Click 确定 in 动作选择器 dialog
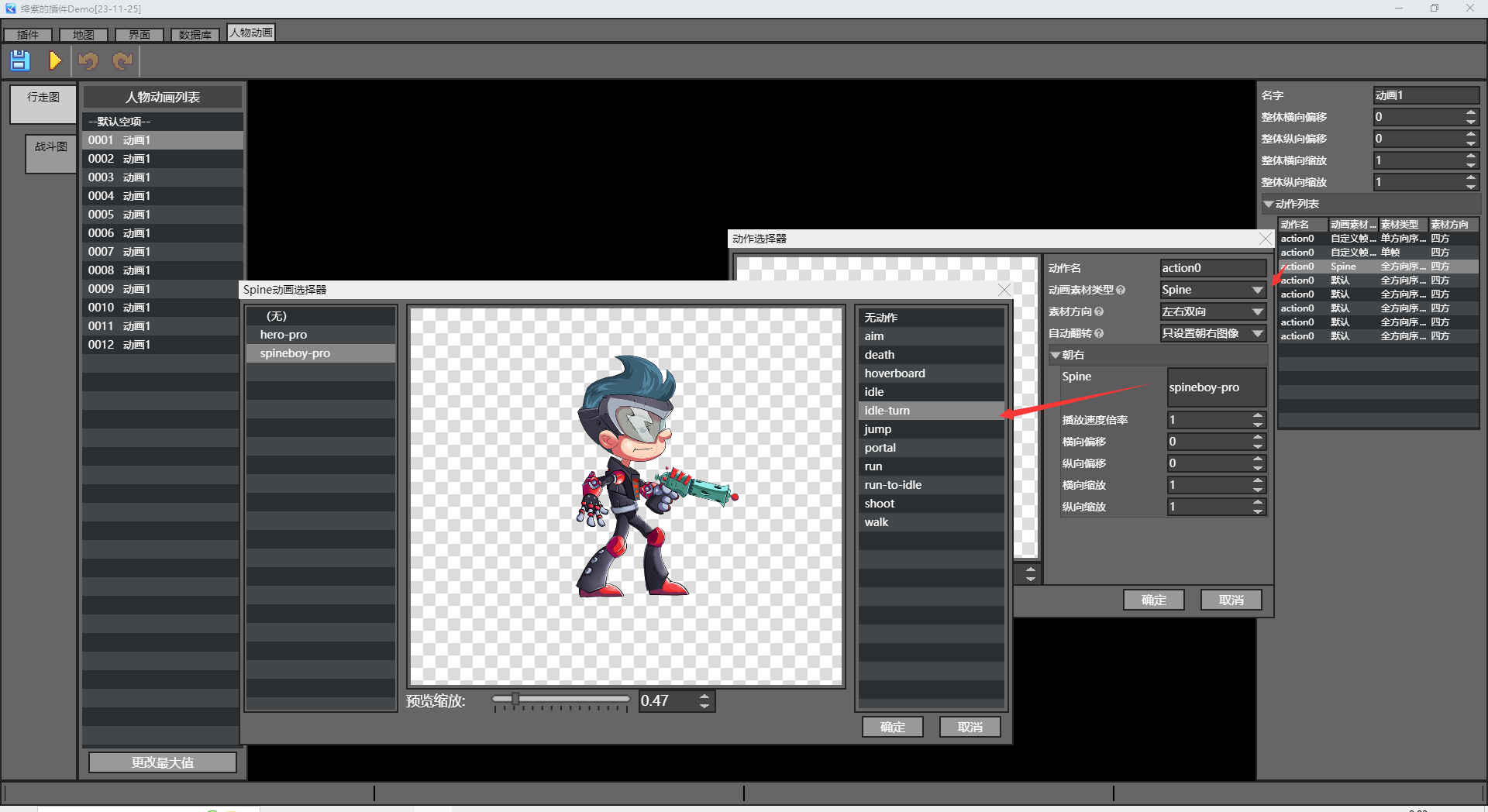1488x812 pixels. (x=1154, y=600)
